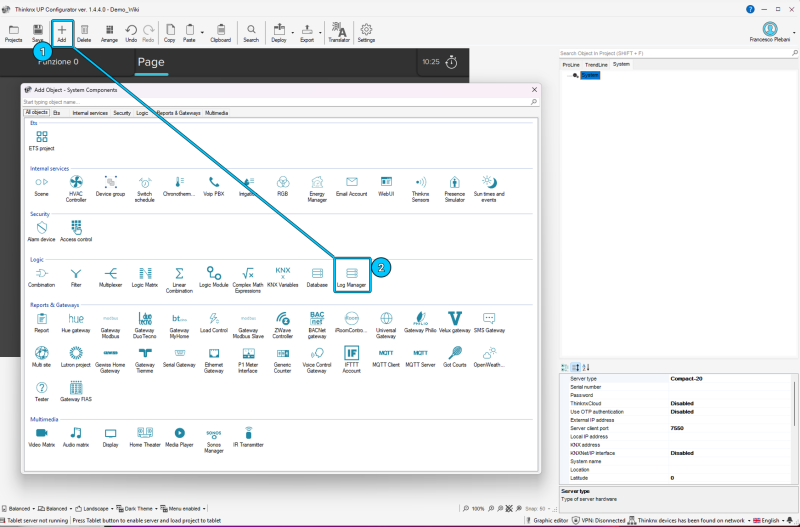Open the TrendLine tab
This screenshot has width=800, height=527.
click(x=596, y=65)
